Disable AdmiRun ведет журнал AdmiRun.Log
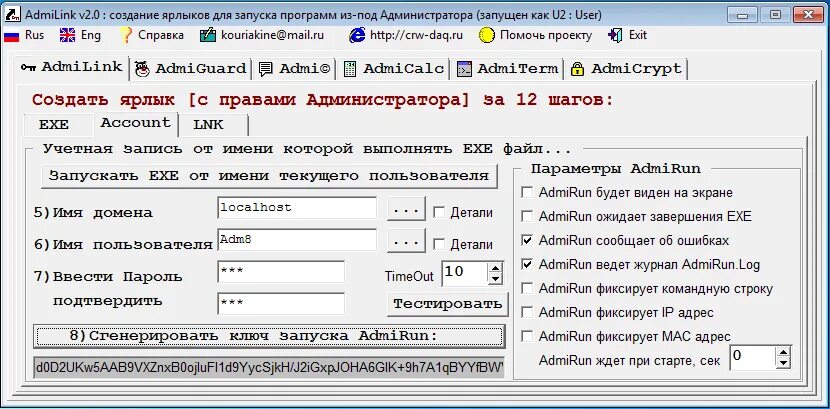The width and height of the screenshot is (830, 409). 527,265
